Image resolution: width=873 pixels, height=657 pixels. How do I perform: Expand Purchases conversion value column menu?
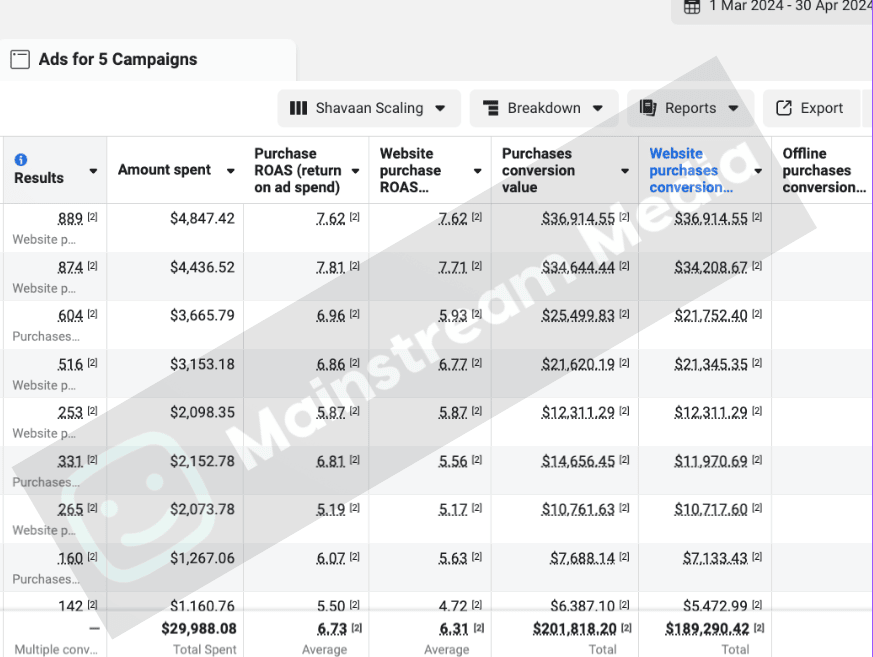pyautogui.click(x=625, y=171)
